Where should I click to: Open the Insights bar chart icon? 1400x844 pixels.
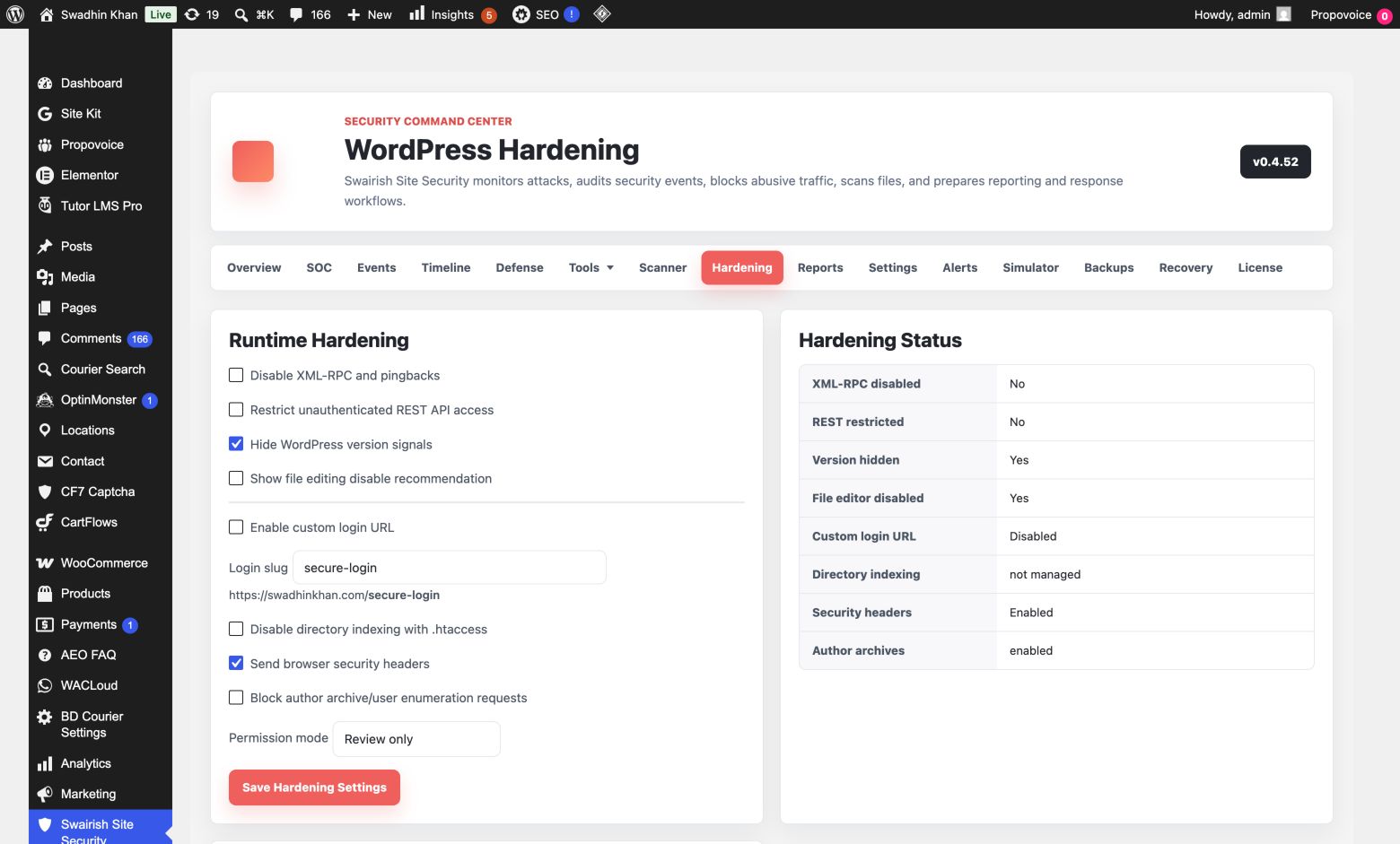point(417,13)
